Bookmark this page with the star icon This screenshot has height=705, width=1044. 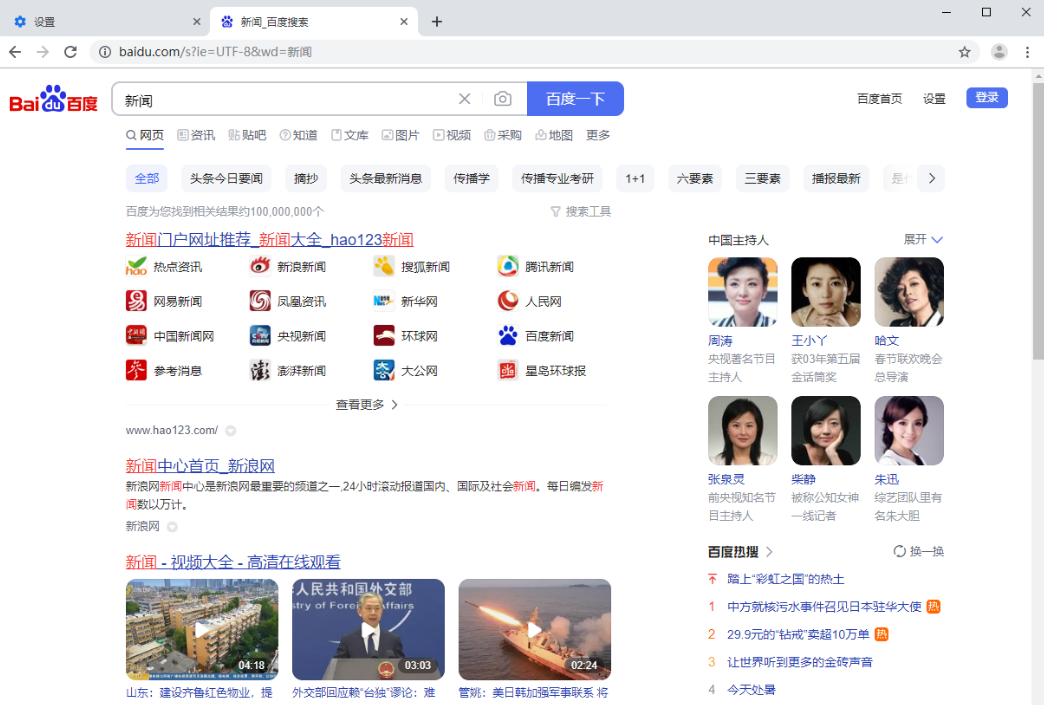pyautogui.click(x=964, y=52)
